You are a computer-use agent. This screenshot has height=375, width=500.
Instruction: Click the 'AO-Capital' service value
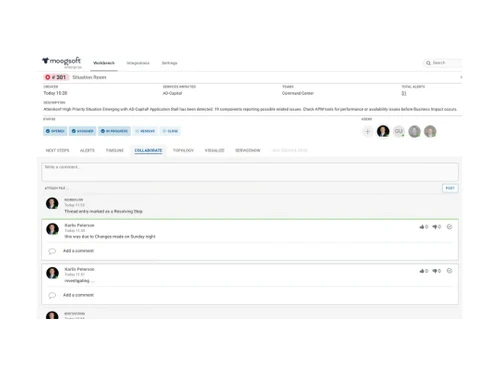pyautogui.click(x=172, y=93)
